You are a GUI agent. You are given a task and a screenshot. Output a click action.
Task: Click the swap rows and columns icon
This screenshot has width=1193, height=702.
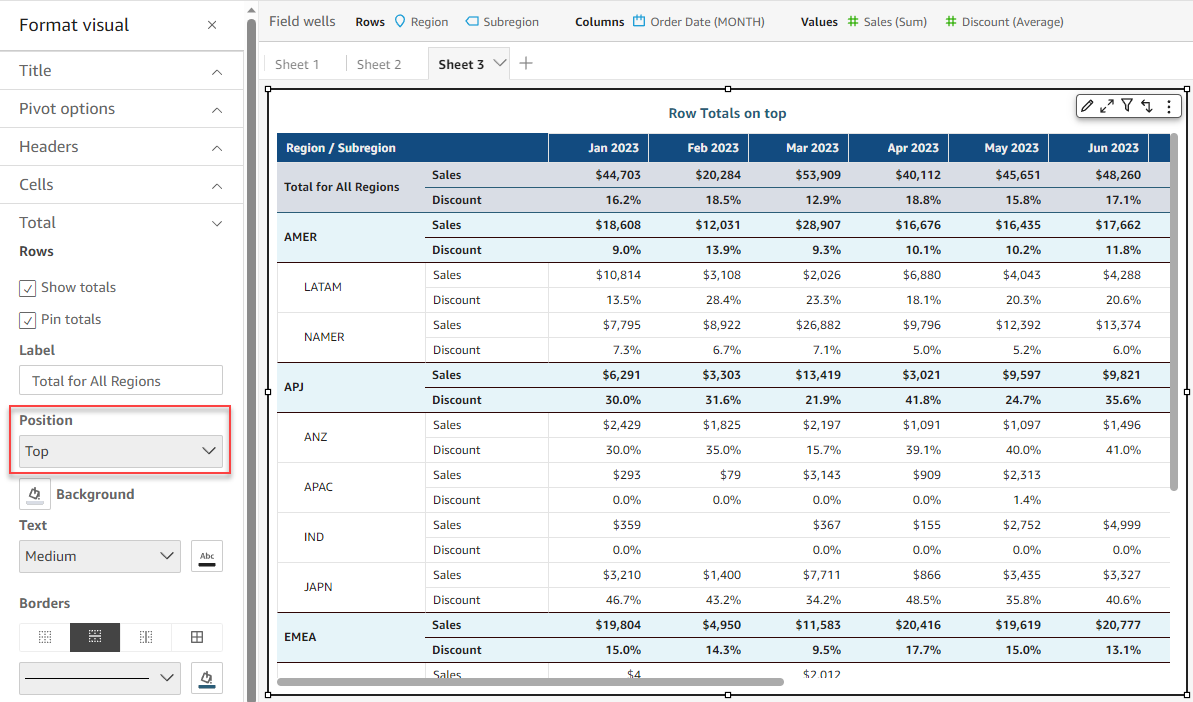[1147, 106]
